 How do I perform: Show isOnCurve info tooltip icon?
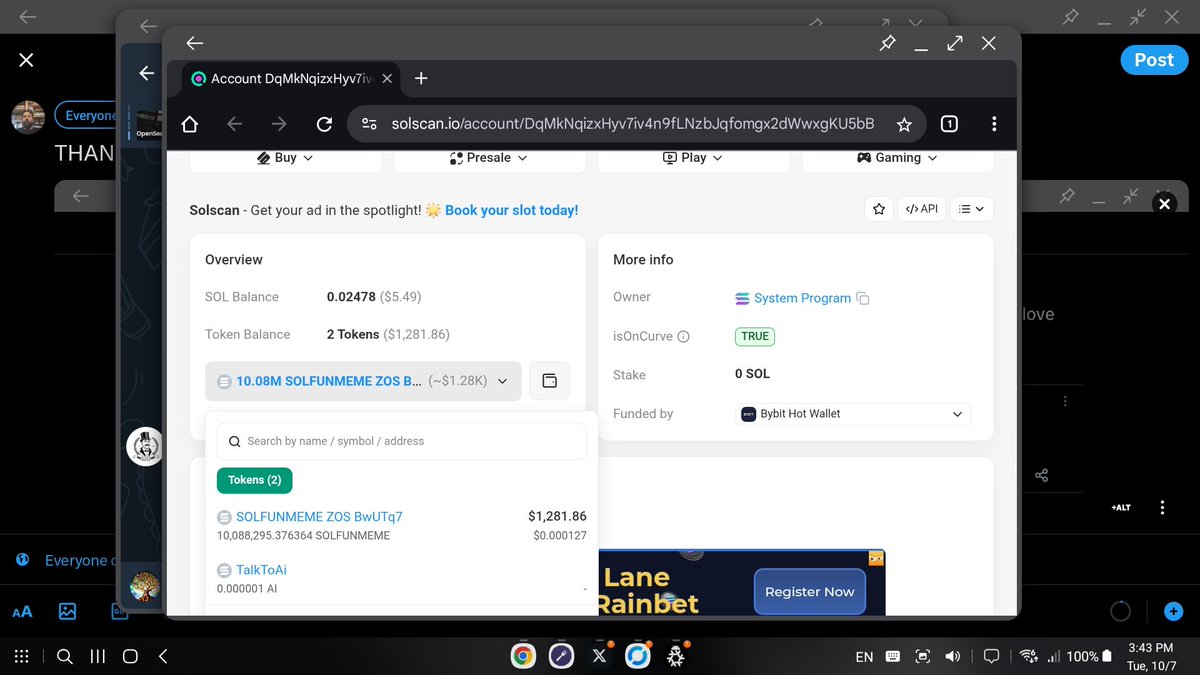(x=684, y=337)
